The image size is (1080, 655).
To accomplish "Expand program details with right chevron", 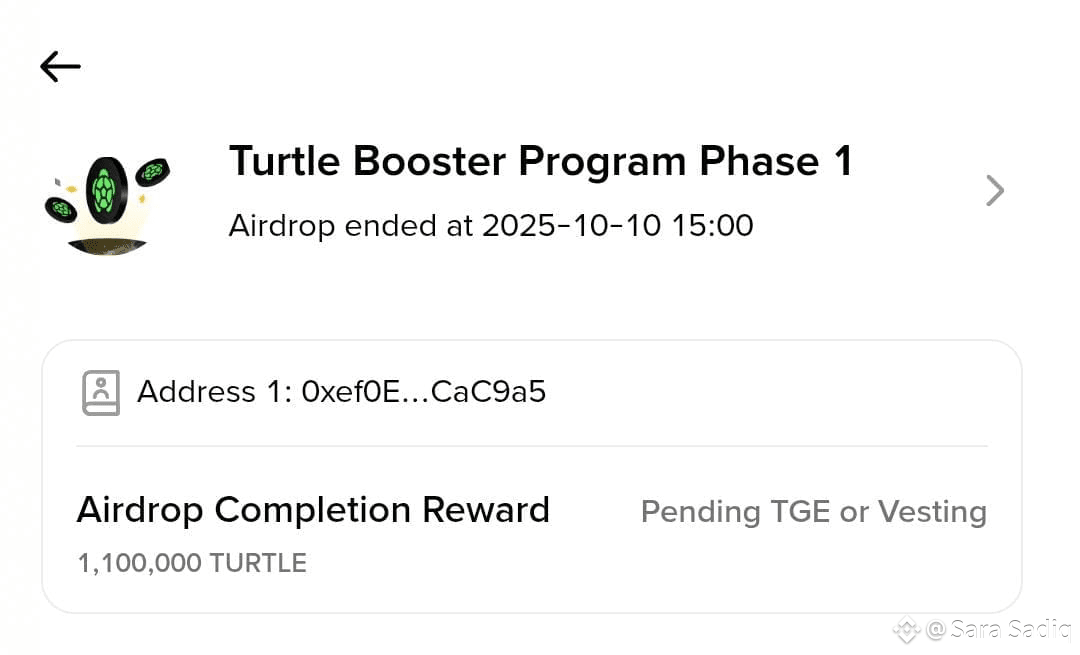I will tap(995, 191).
